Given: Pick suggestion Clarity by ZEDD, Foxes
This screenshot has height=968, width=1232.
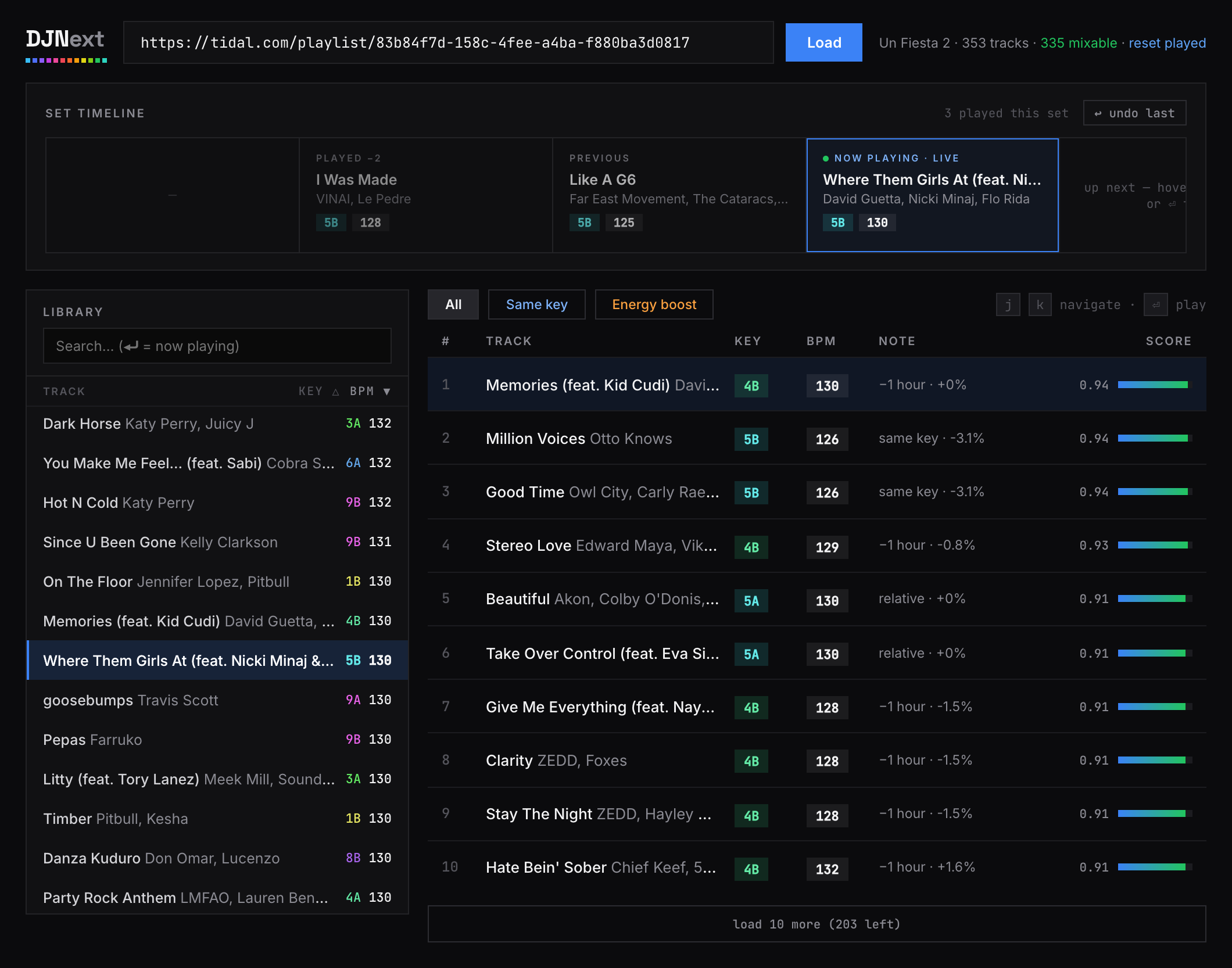Looking at the screenshot, I should tap(816, 760).
